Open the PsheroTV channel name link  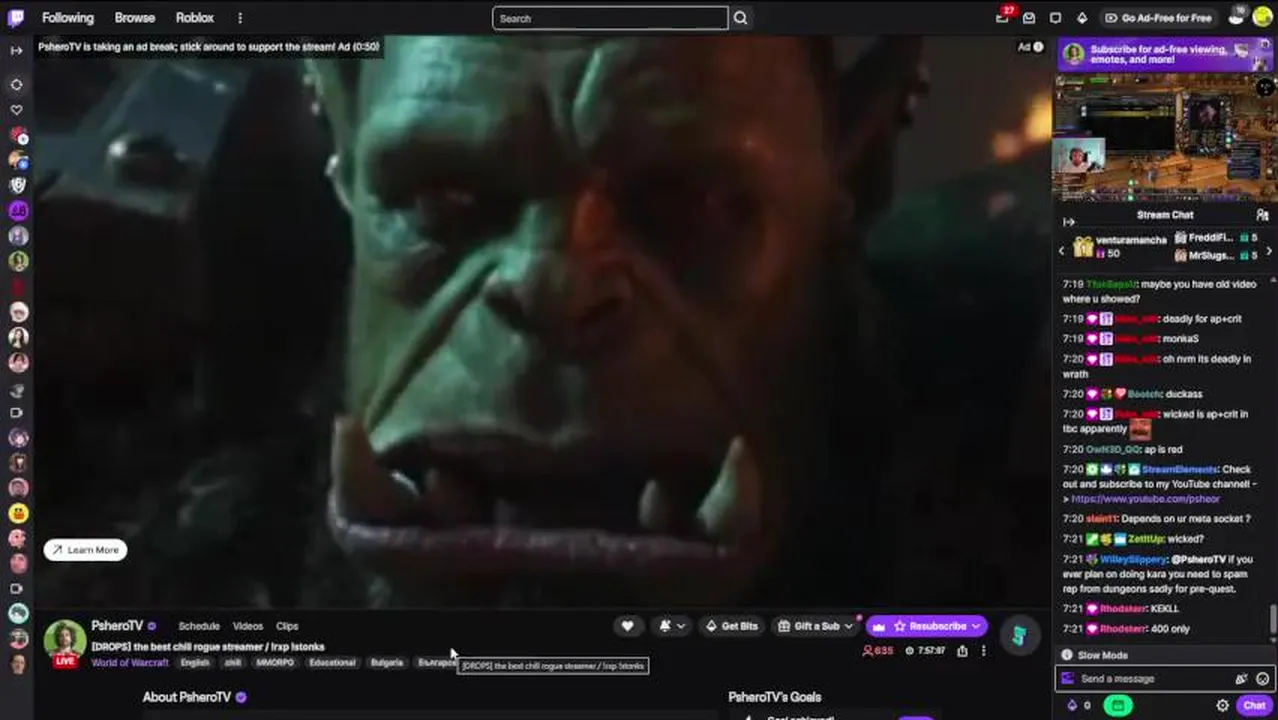click(x=117, y=626)
